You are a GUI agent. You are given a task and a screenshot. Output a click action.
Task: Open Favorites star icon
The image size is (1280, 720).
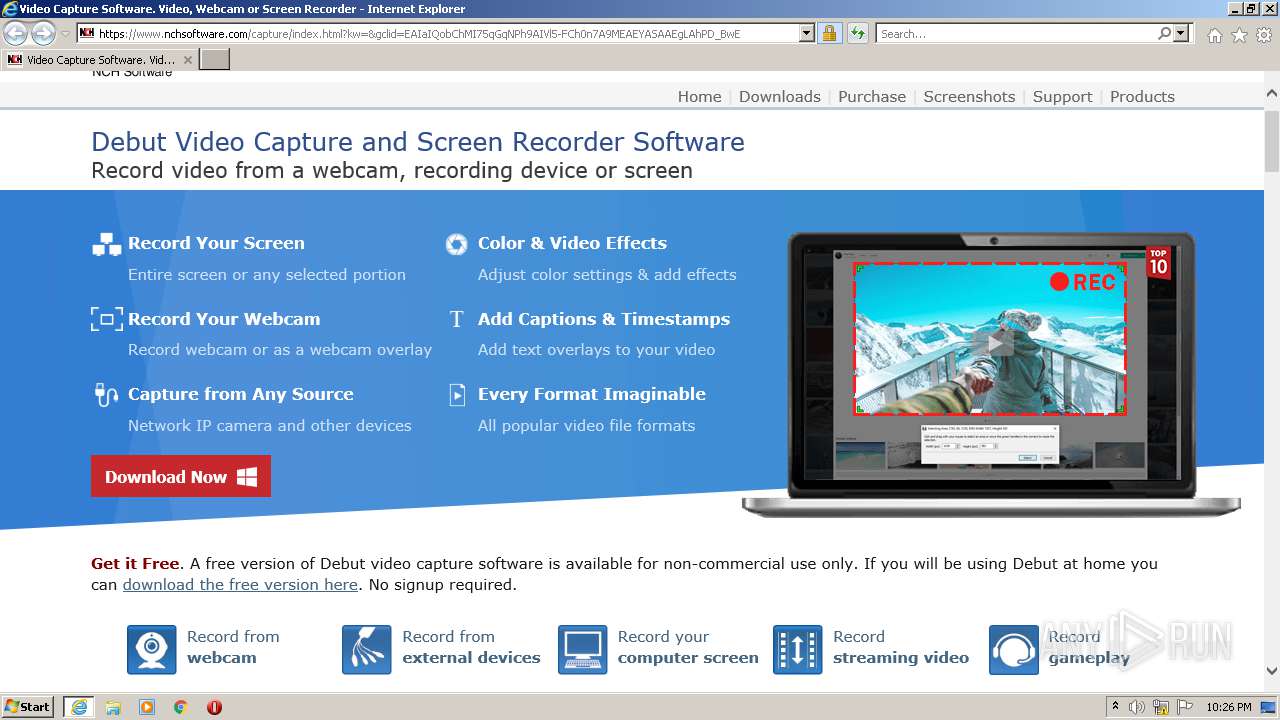pos(1239,35)
